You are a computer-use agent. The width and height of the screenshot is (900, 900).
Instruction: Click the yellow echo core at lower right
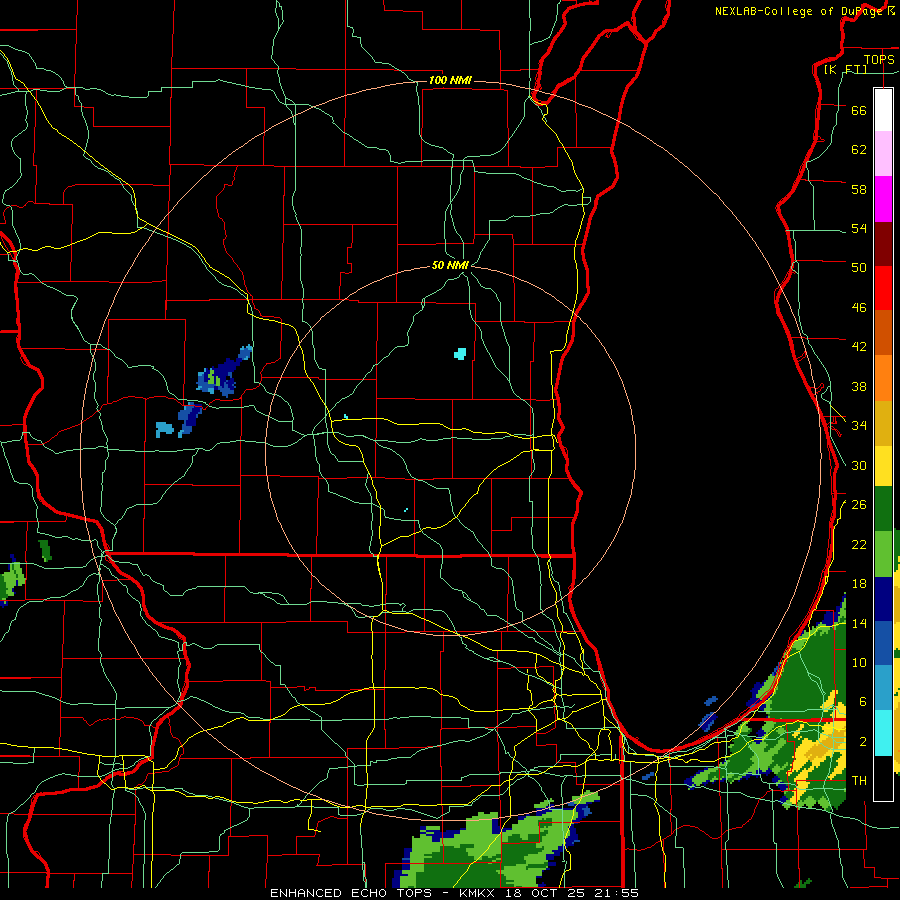pyautogui.click(x=818, y=746)
